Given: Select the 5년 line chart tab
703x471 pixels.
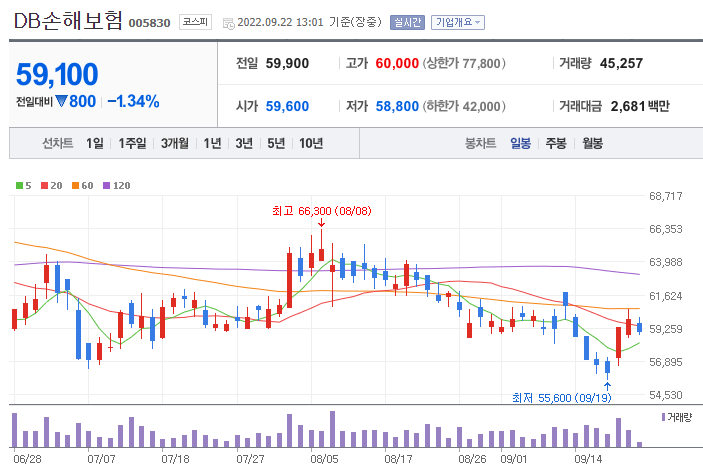Looking at the screenshot, I should pyautogui.click(x=276, y=143).
